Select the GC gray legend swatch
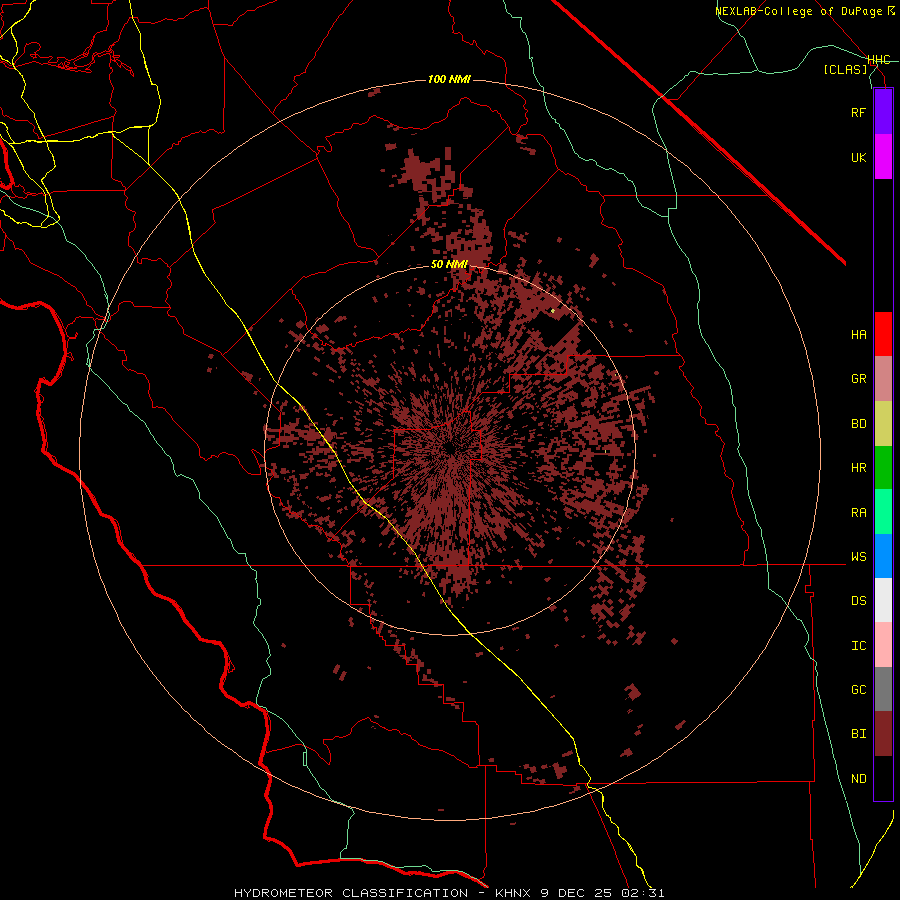 click(x=883, y=689)
